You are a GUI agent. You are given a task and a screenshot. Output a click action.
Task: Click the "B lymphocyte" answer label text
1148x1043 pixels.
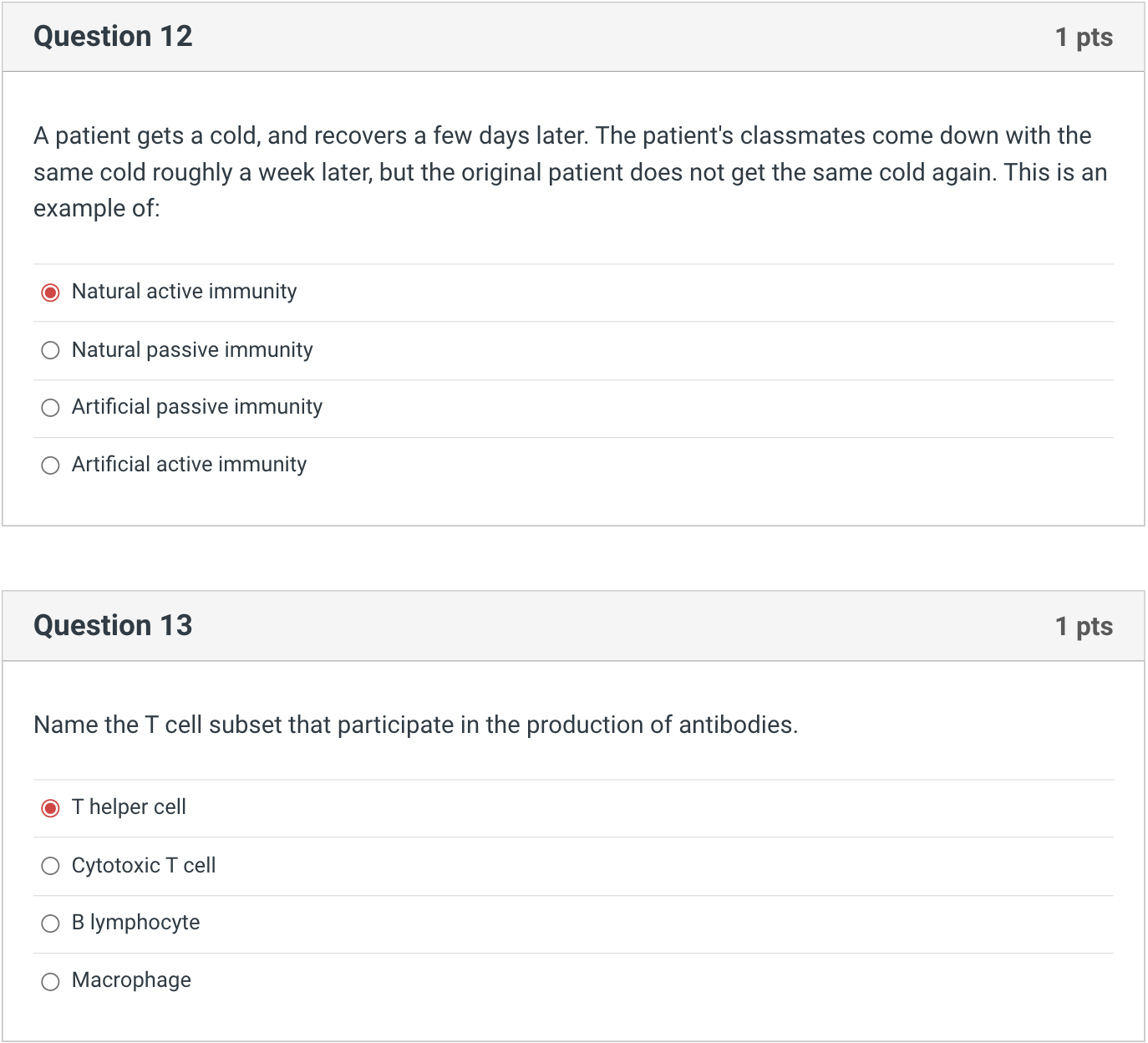136,922
